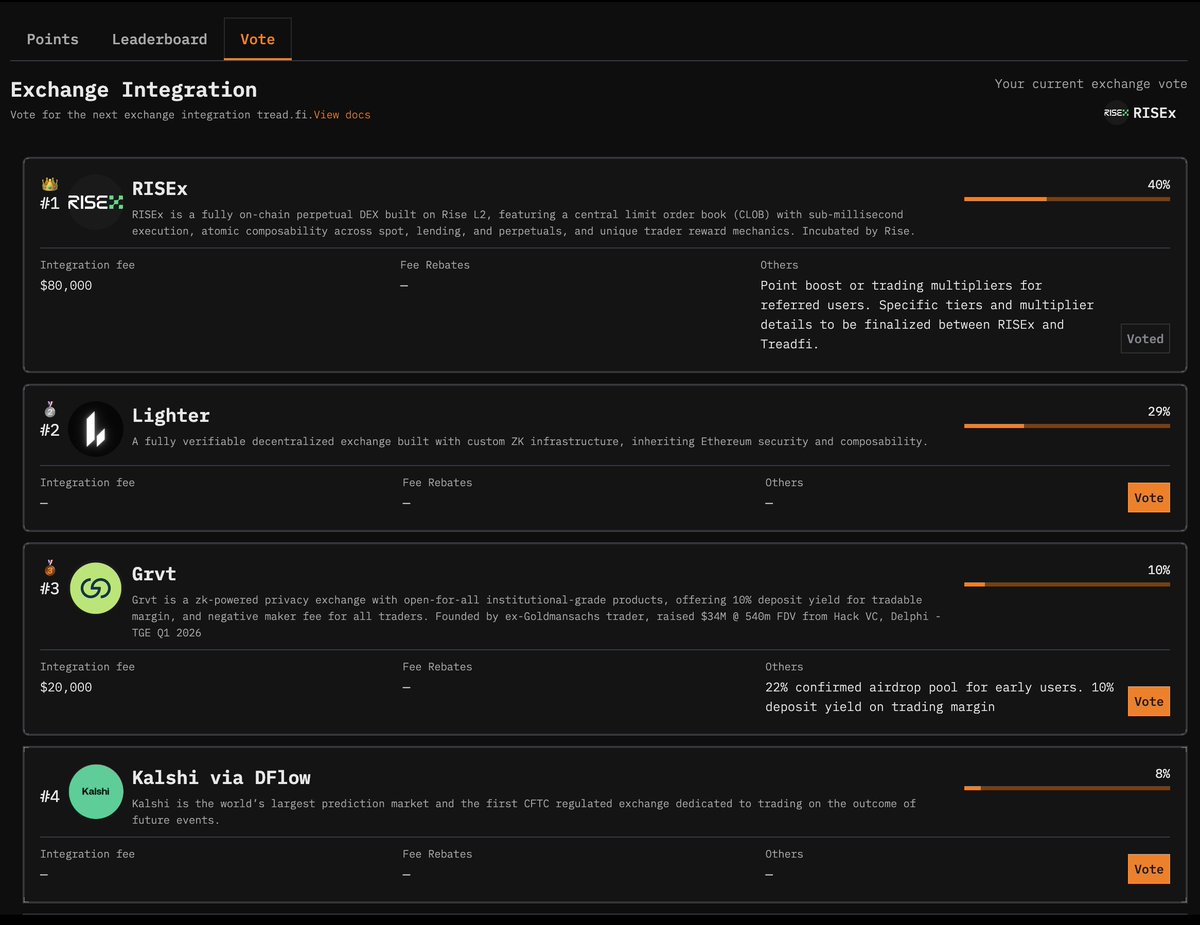
Task: Click the Lighter exchange logo
Action: point(95,428)
